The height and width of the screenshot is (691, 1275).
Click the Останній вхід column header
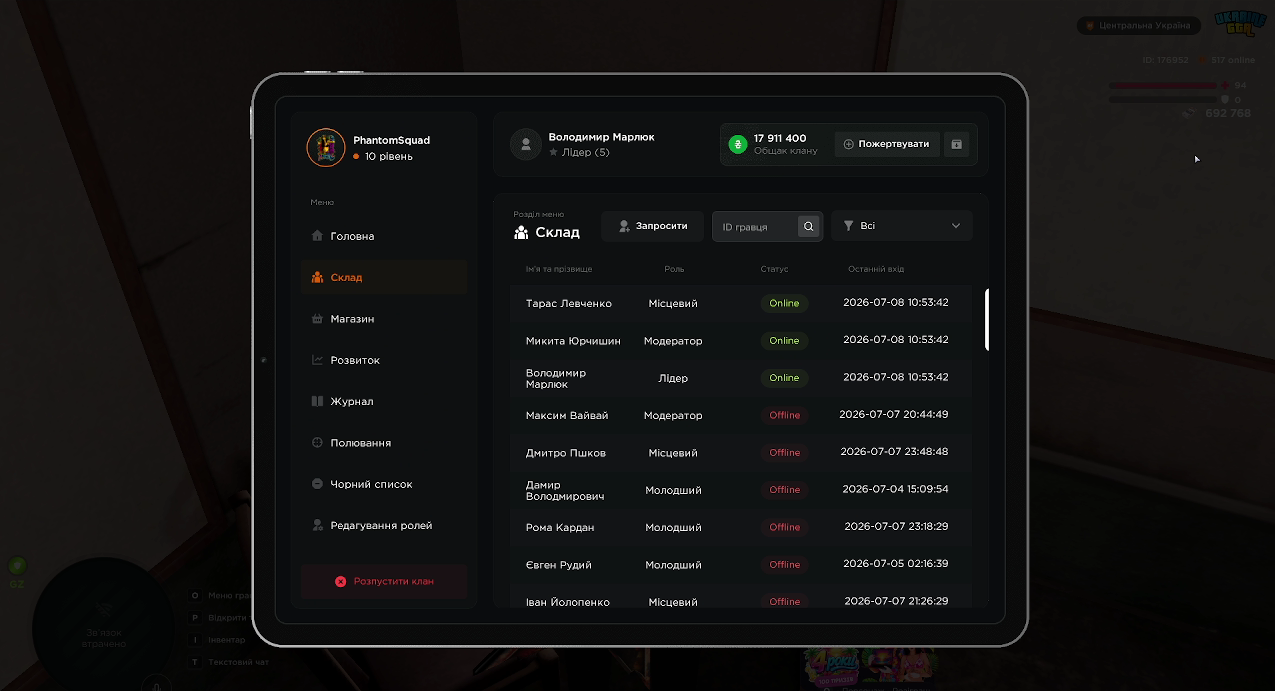click(876, 269)
